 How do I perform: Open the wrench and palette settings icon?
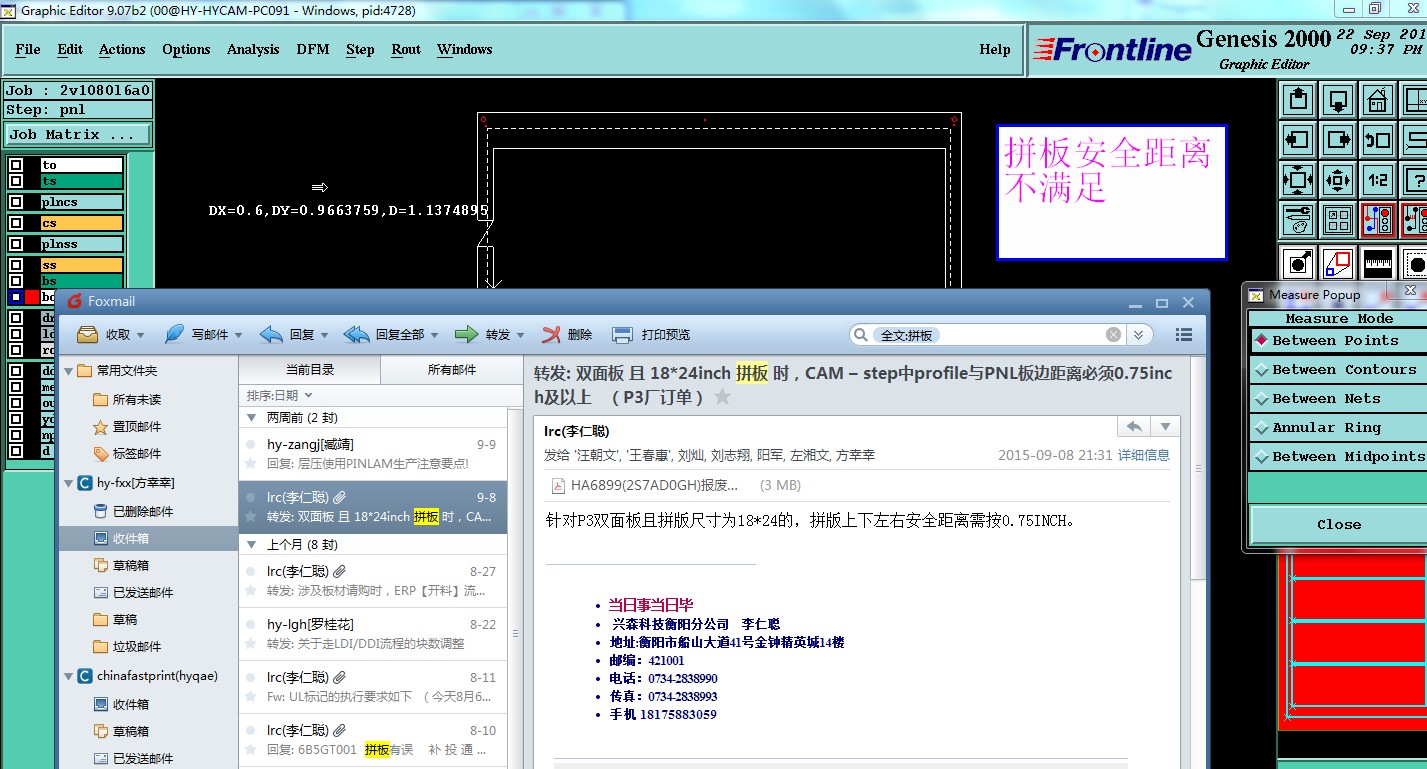(x=1298, y=220)
